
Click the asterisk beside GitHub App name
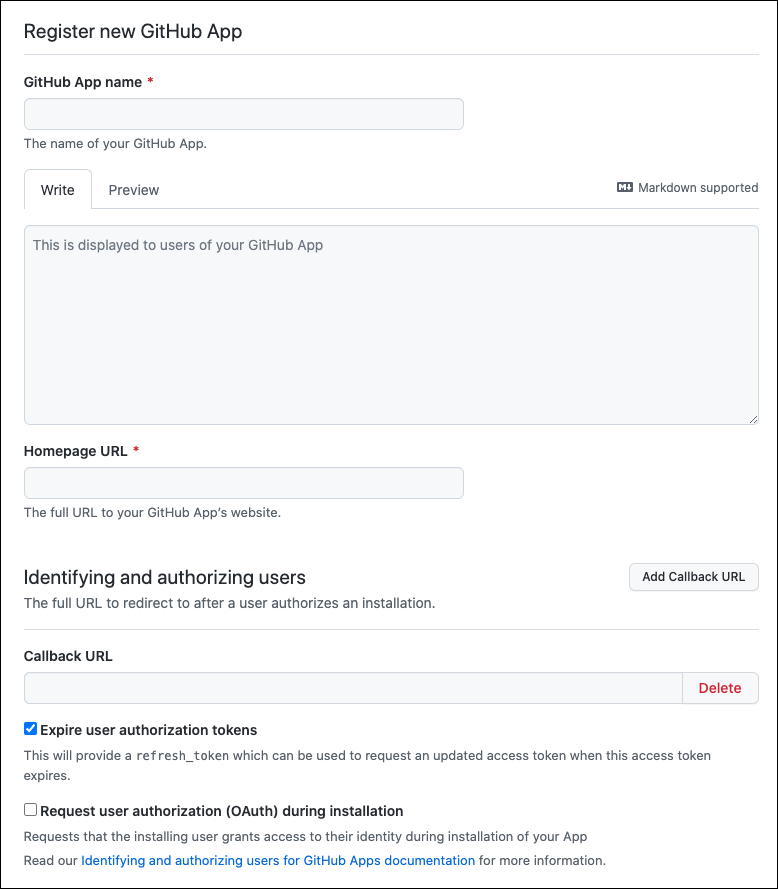coord(151,81)
